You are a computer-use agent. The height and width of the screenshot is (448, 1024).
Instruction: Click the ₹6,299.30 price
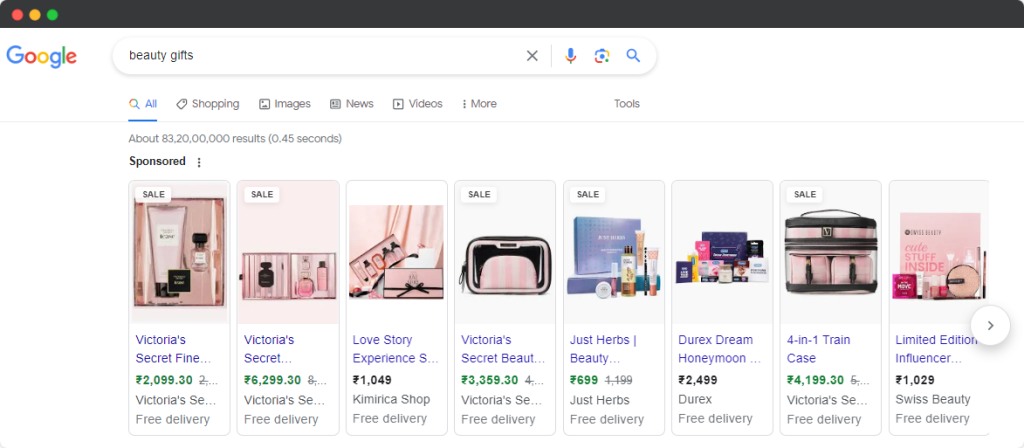point(272,380)
